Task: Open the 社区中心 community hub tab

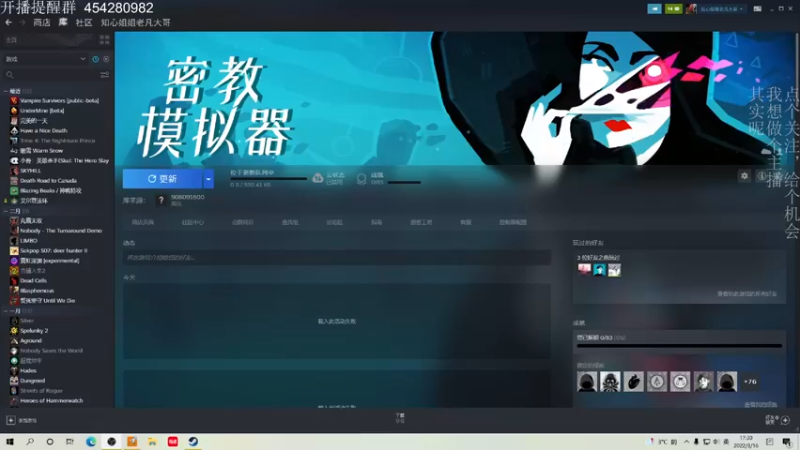Action: coord(193,222)
